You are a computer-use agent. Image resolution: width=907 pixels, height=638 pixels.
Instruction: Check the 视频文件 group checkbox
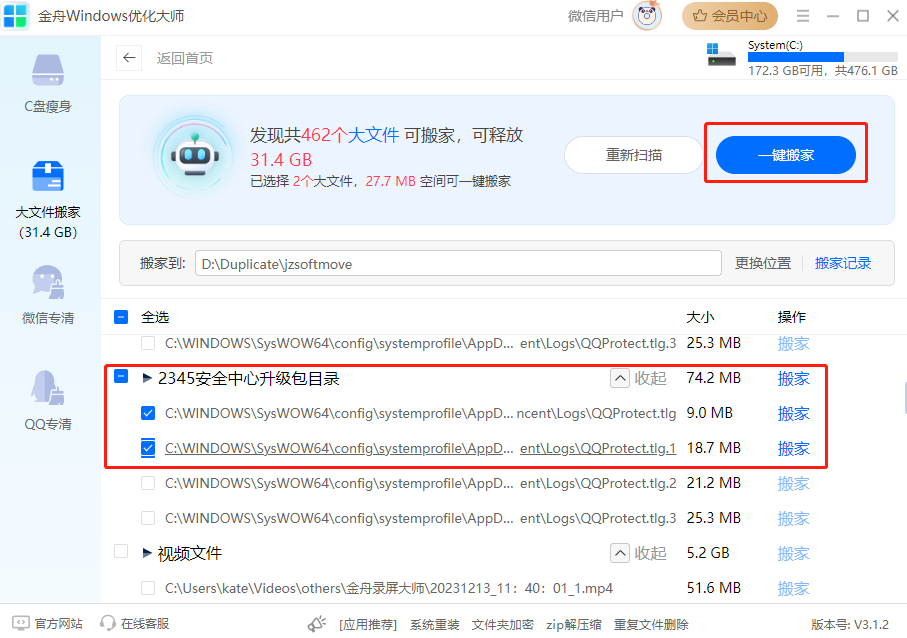pos(121,551)
